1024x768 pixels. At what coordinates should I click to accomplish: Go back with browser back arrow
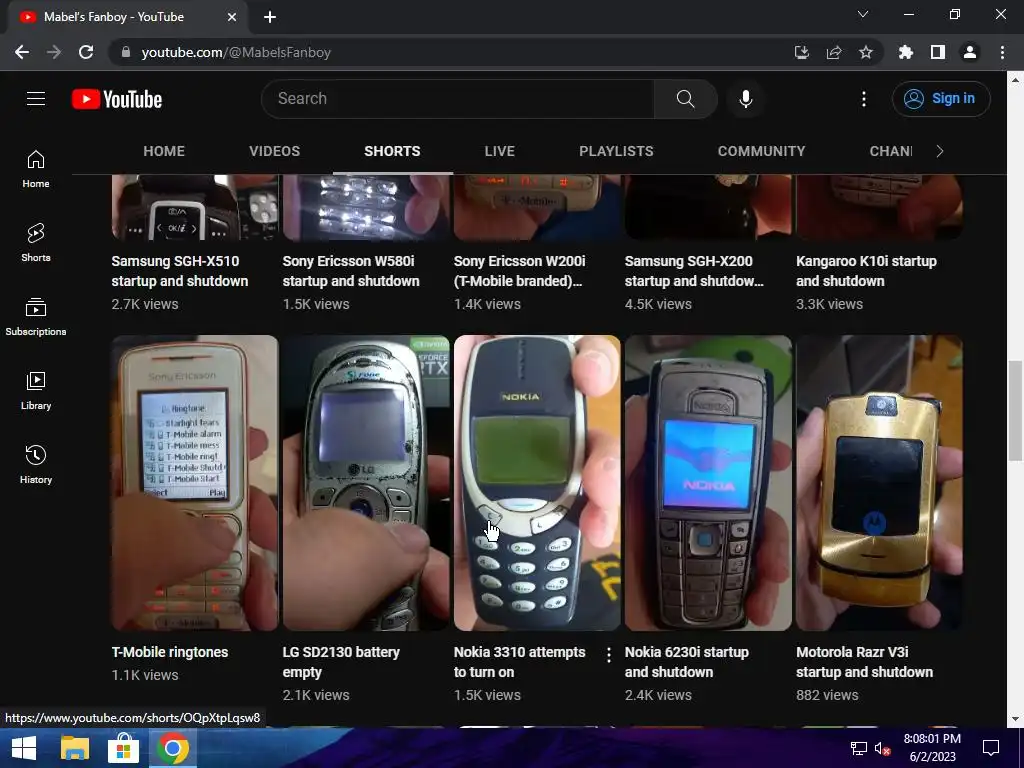click(22, 52)
